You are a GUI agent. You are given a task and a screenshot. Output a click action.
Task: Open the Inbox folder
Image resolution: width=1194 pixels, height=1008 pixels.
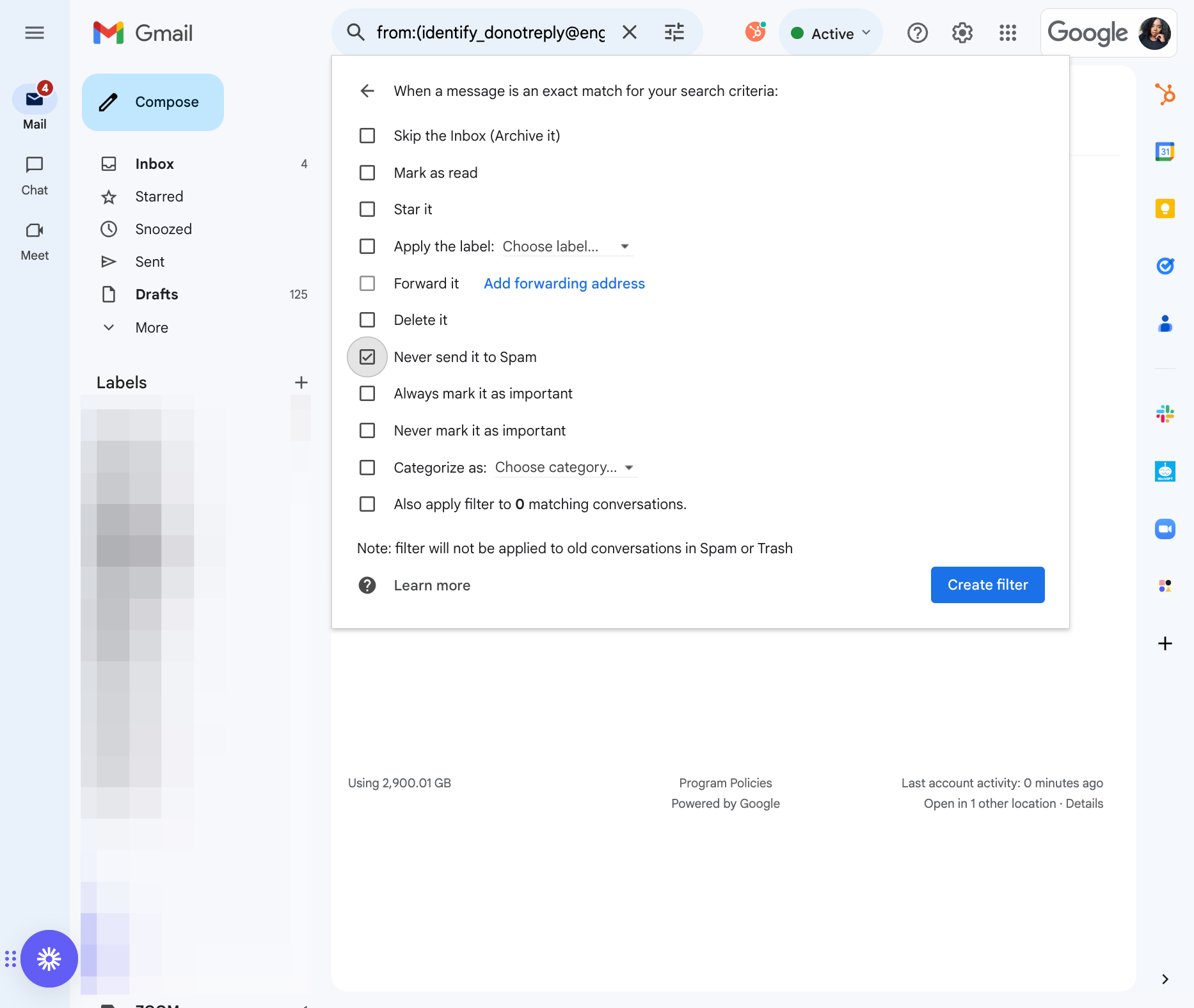point(154,164)
